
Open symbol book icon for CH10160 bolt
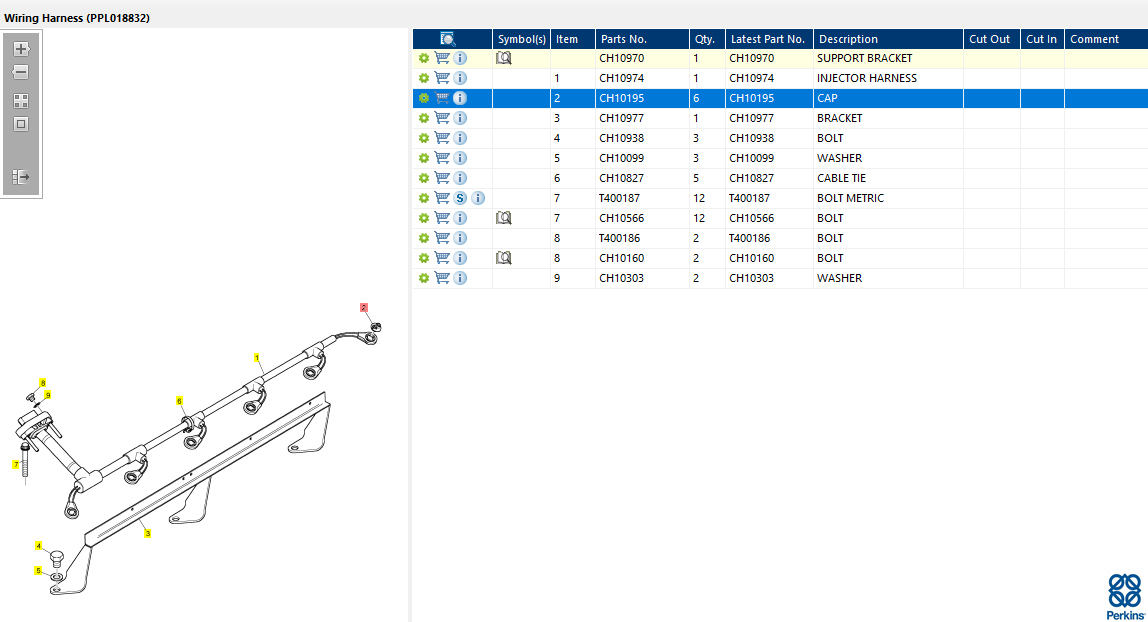pyautogui.click(x=504, y=258)
